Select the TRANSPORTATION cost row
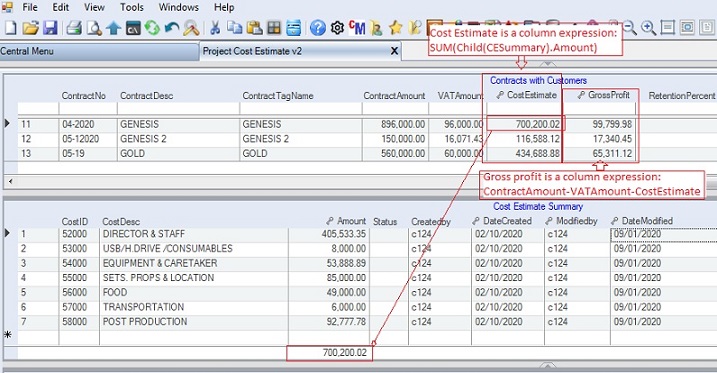The image size is (717, 373). [366, 307]
